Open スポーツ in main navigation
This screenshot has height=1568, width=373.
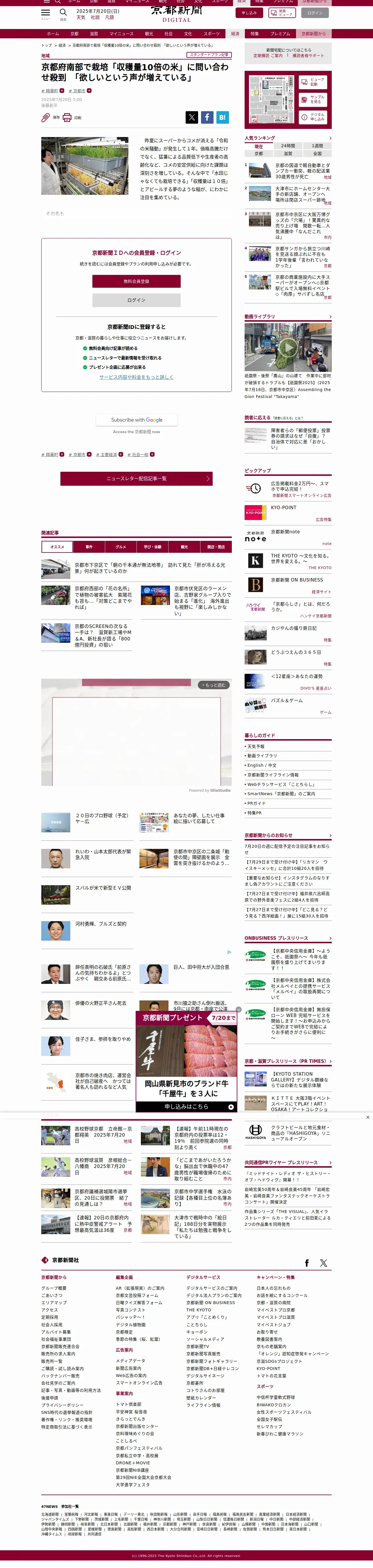pyautogui.click(x=211, y=34)
